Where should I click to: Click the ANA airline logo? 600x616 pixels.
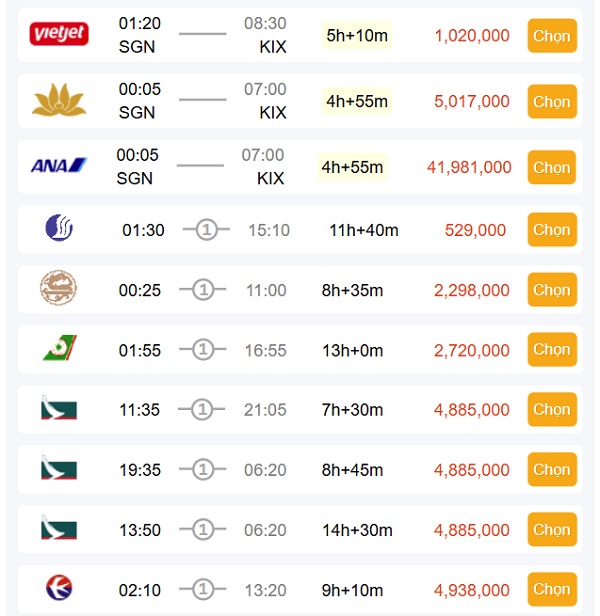tap(59, 165)
